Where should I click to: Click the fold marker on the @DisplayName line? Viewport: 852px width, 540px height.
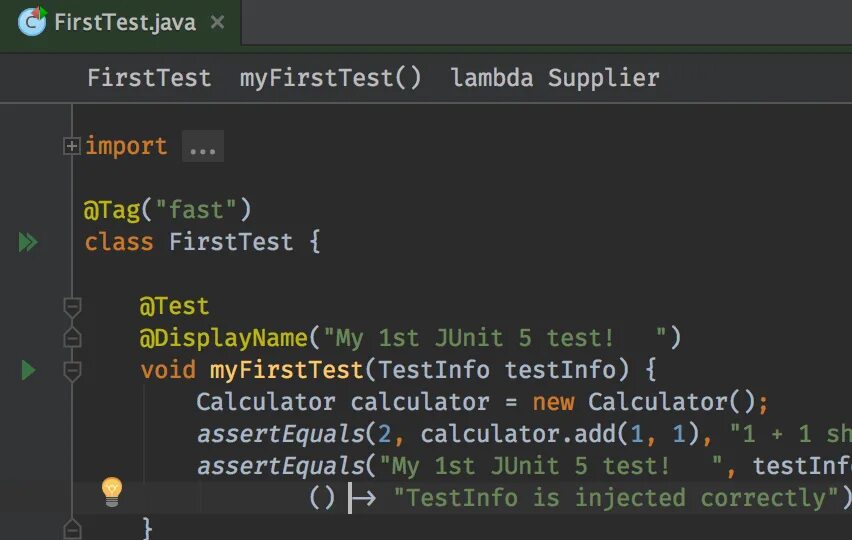[x=72, y=338]
